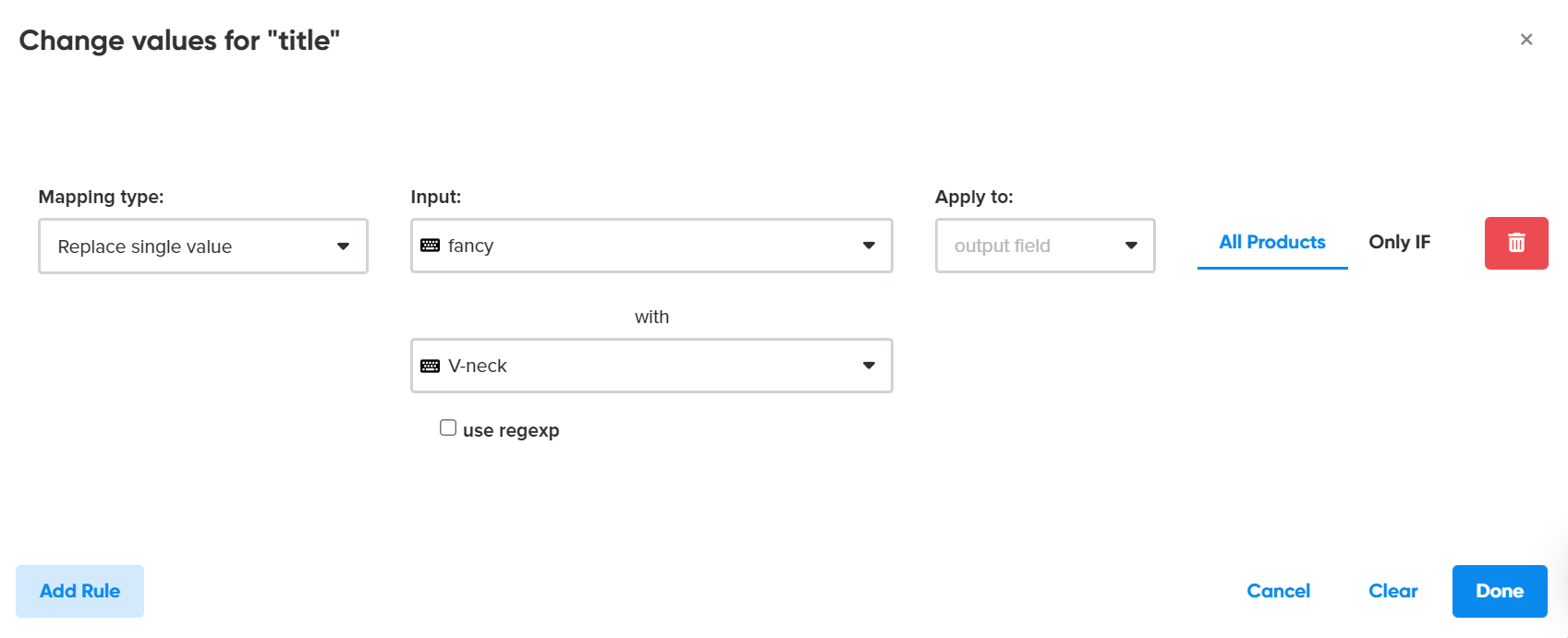Click the keyboard icon beside "fancy"
The width and height of the screenshot is (1568, 638).
(430, 246)
